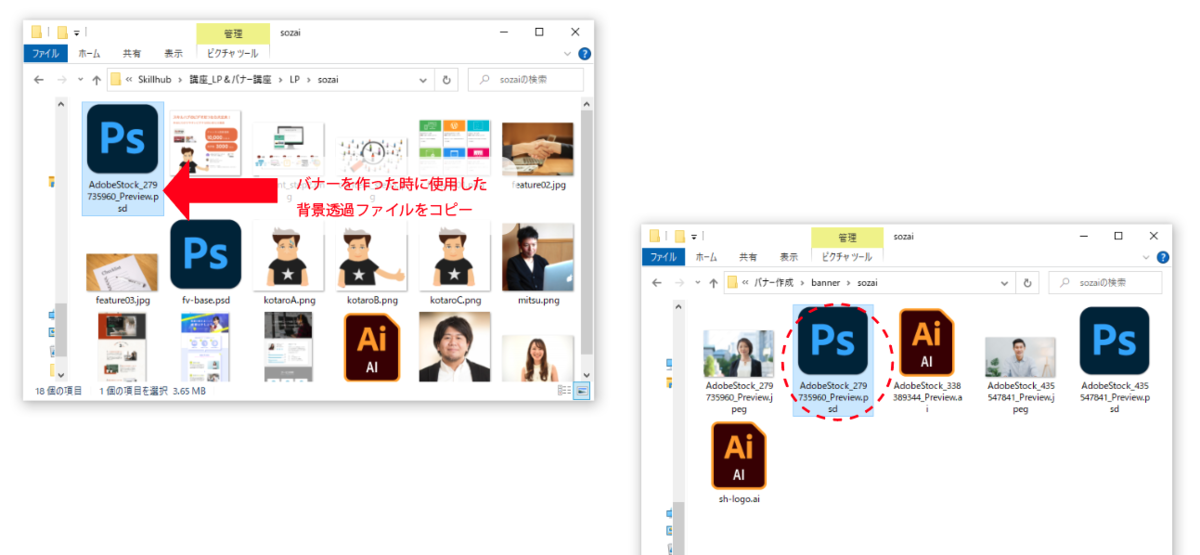The image size is (1200, 555).
Task: Go up one folder in banner window
Action: point(715,283)
